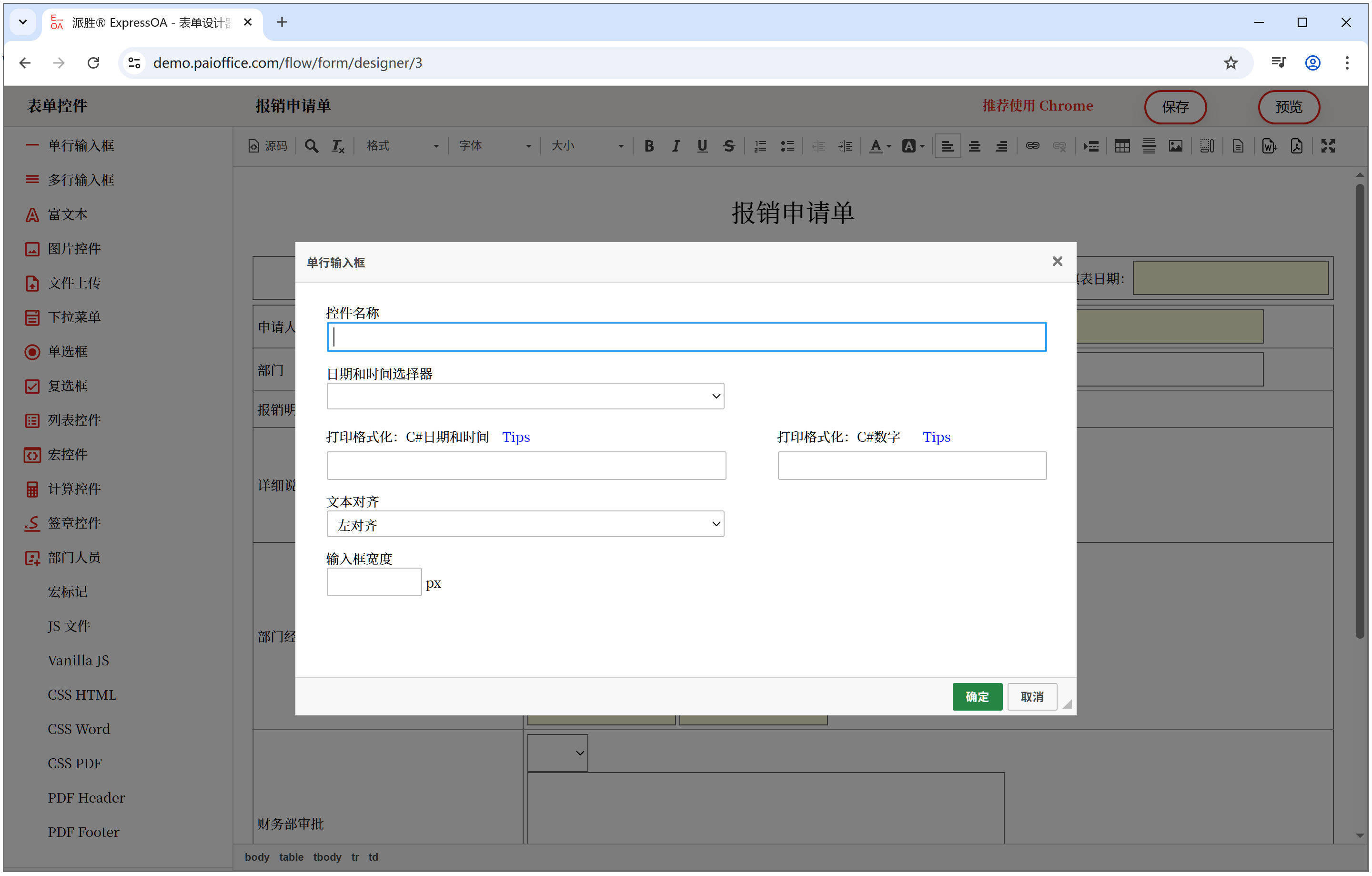The height and width of the screenshot is (876, 1372).
Task: Click the green 确定 confirm button
Action: click(x=977, y=696)
